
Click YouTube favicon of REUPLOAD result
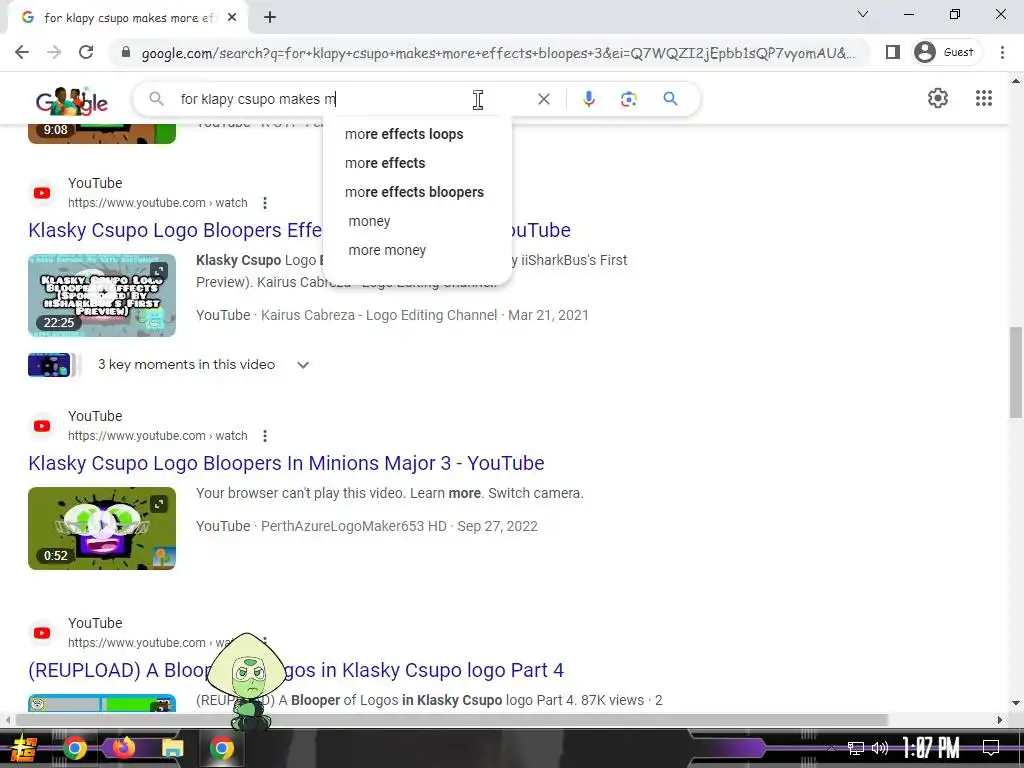tap(42, 633)
